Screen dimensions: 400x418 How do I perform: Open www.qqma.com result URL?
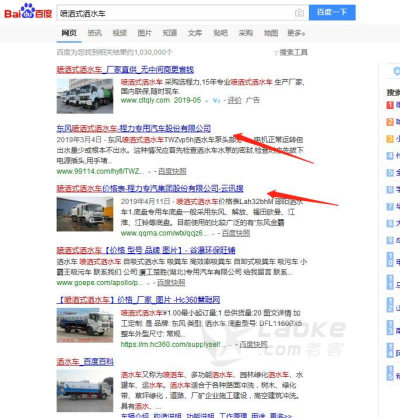pyautogui.click(x=164, y=233)
